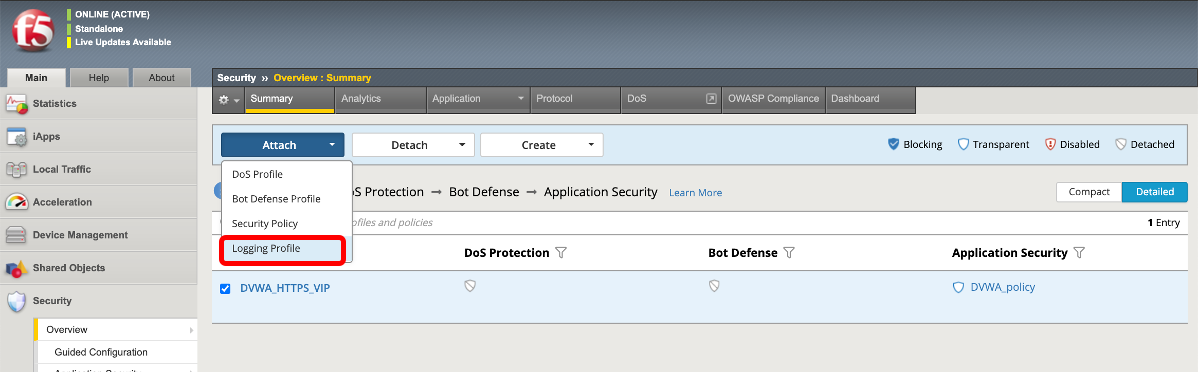The image size is (1198, 372).
Task: Click detached shield in Bot Defense cell
Action: coord(714,286)
